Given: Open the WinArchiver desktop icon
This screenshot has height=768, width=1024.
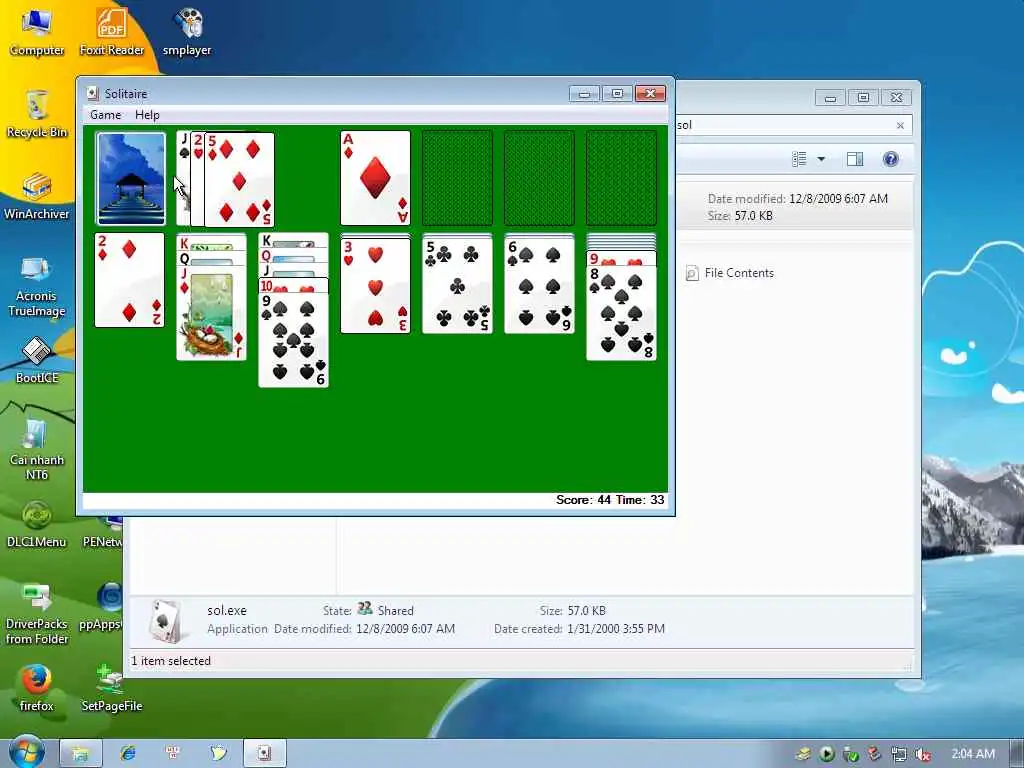Looking at the screenshot, I should pos(37,197).
